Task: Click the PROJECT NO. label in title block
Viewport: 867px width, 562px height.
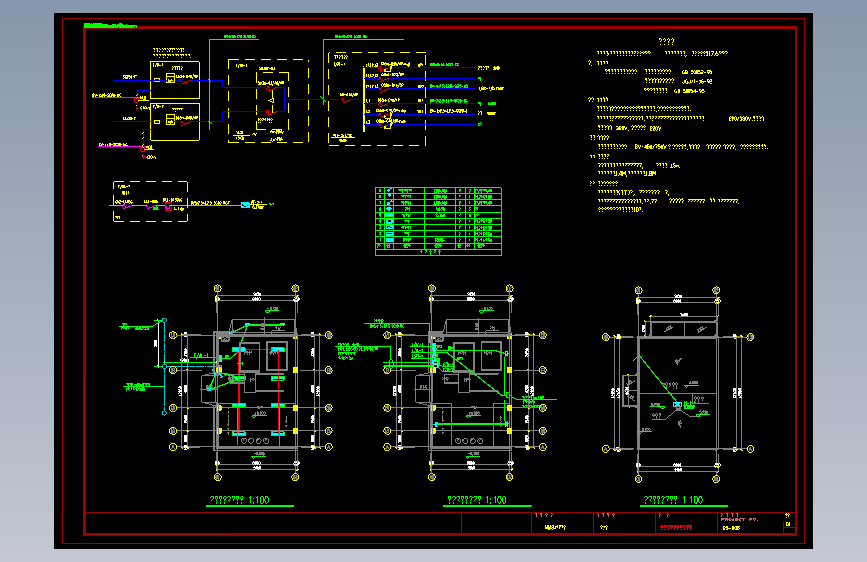Action: [739, 519]
